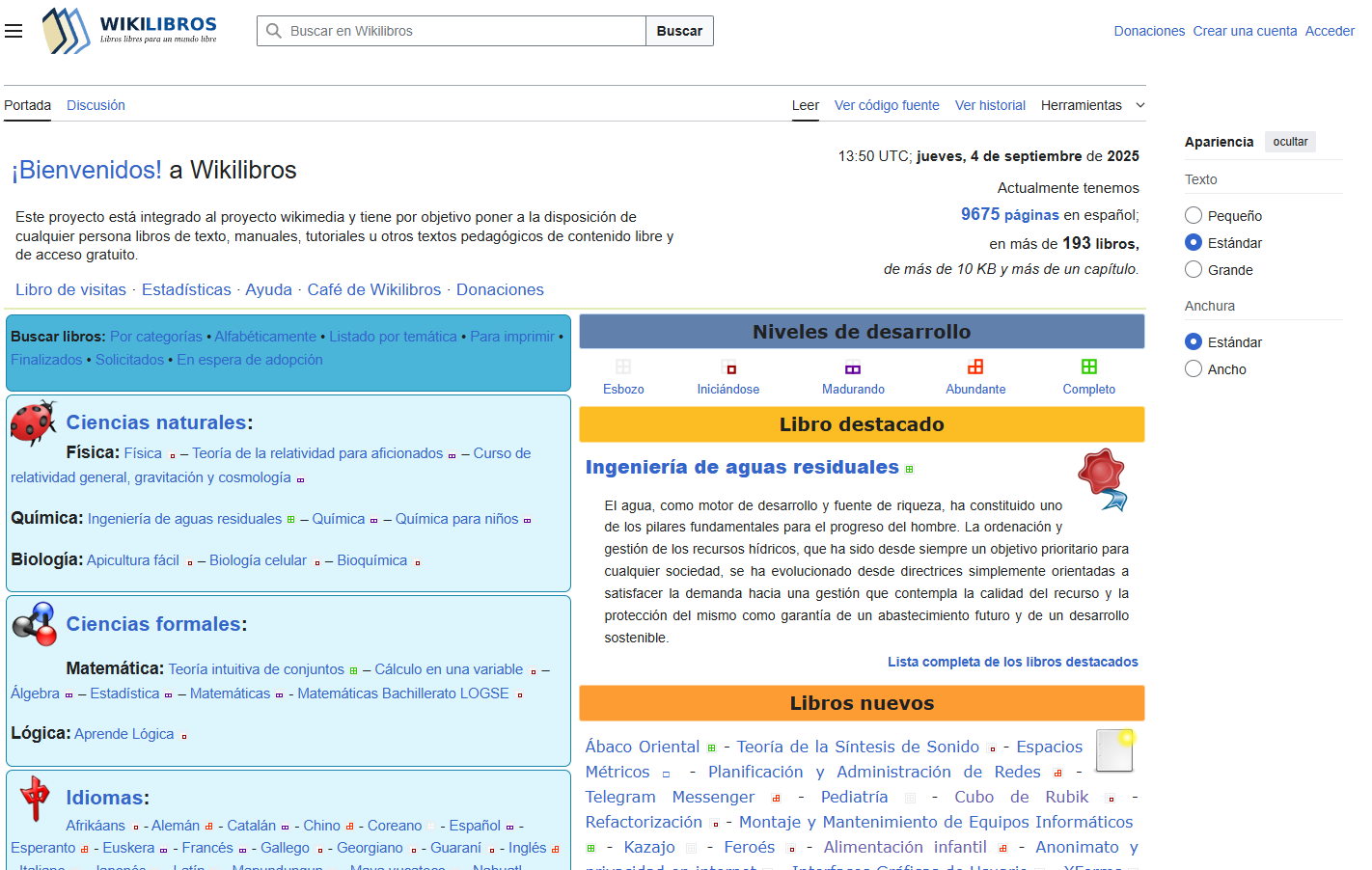Screen dimensions: 1372x870
Task: Click the red seal featured-book icon
Action: pos(1103,479)
